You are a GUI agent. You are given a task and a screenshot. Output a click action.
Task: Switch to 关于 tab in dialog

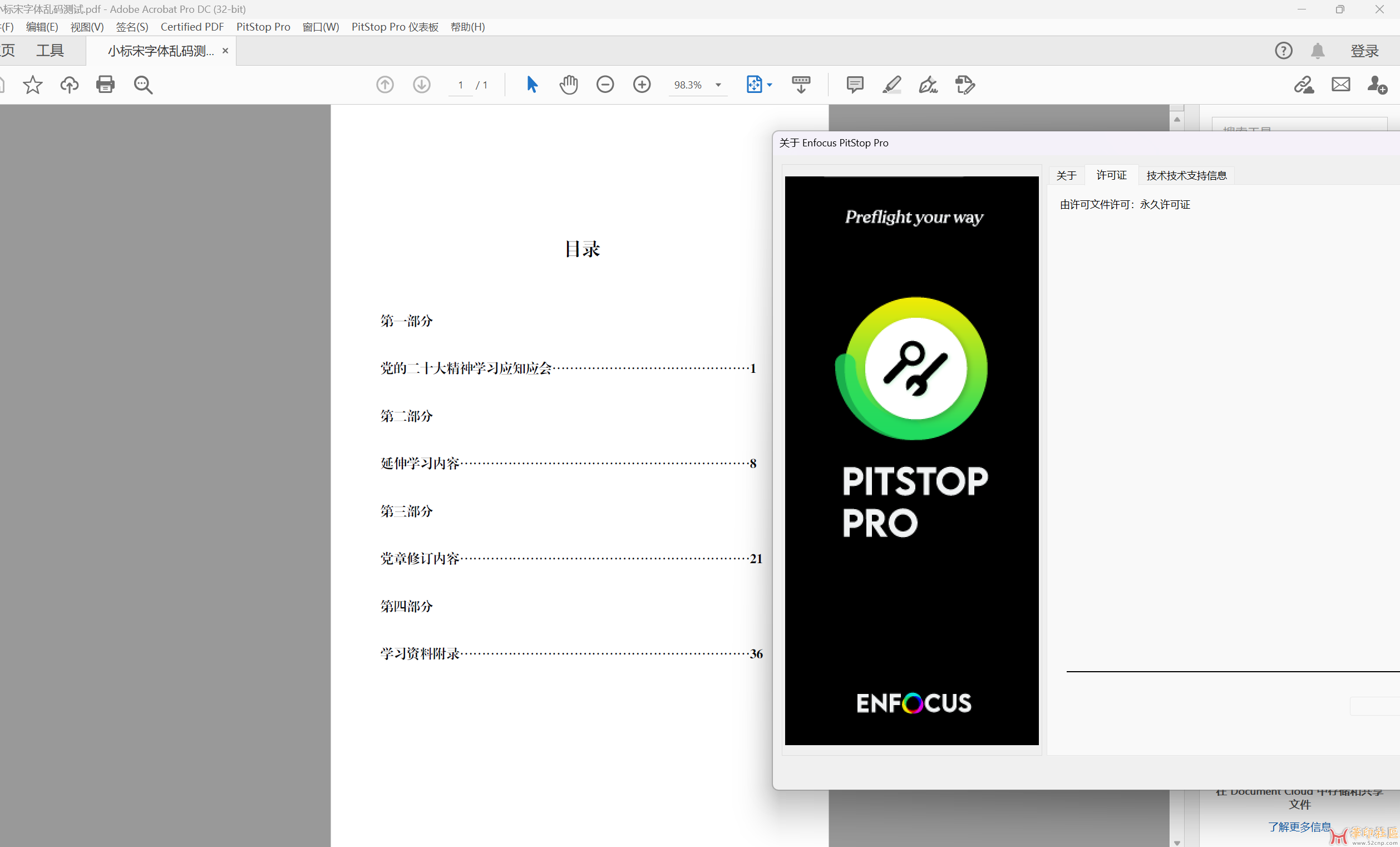[1066, 175]
